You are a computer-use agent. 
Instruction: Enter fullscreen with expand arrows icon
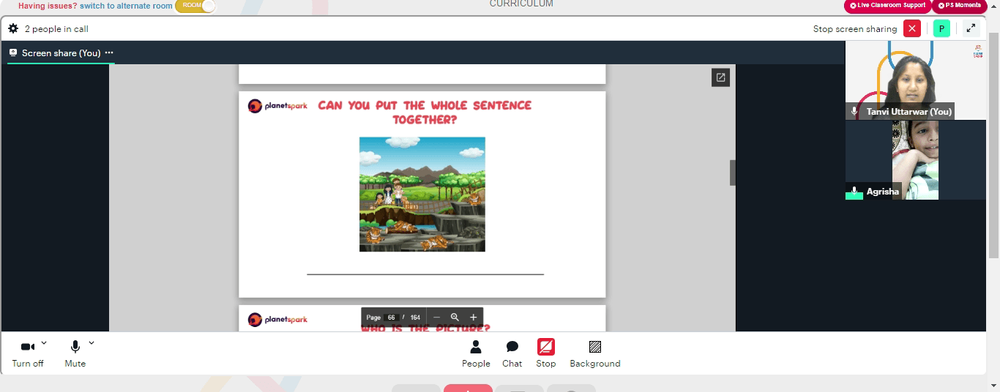coord(971,29)
